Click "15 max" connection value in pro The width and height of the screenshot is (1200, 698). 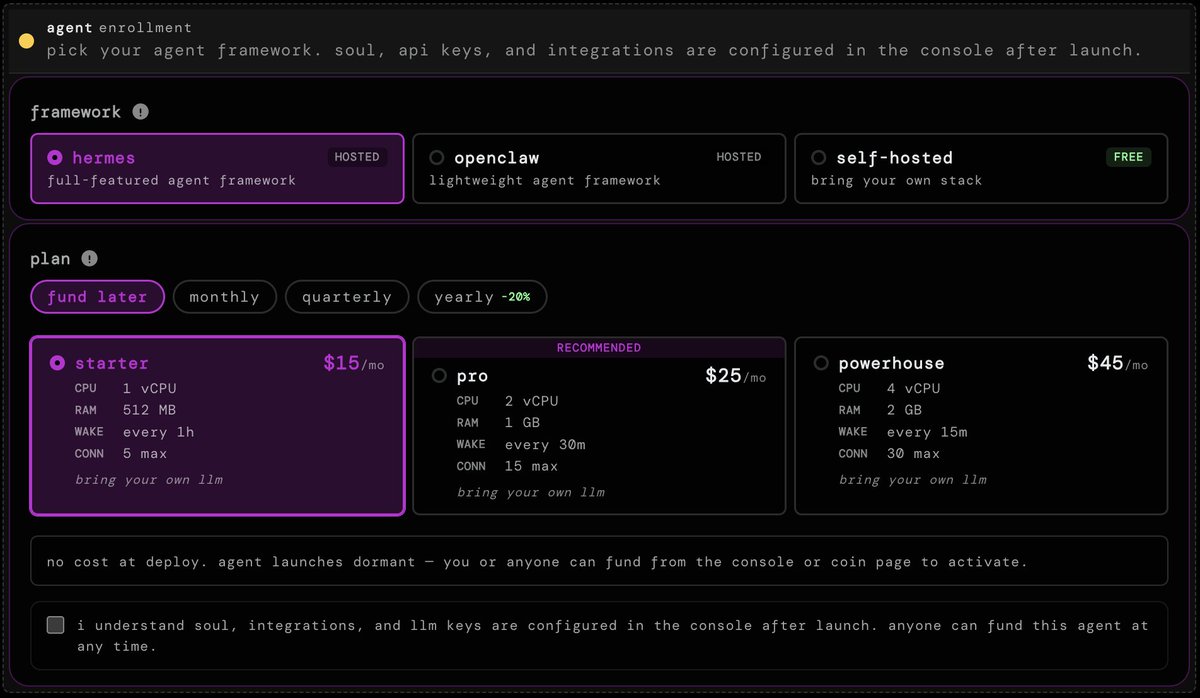click(531, 467)
